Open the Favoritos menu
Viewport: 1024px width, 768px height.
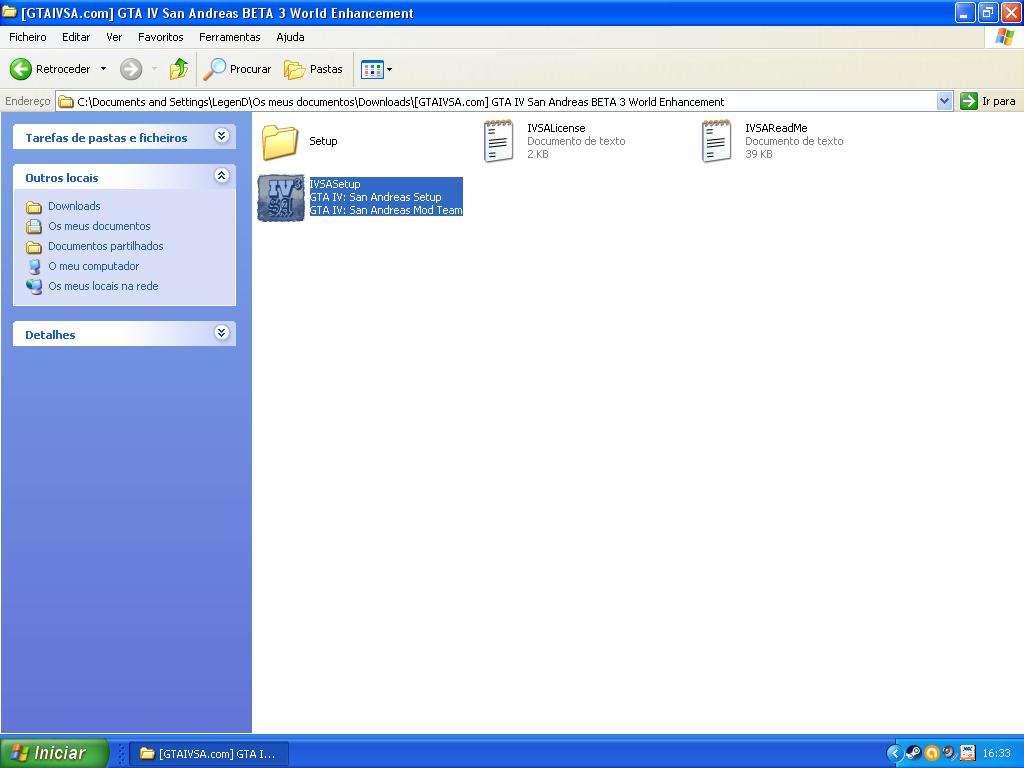tap(161, 37)
